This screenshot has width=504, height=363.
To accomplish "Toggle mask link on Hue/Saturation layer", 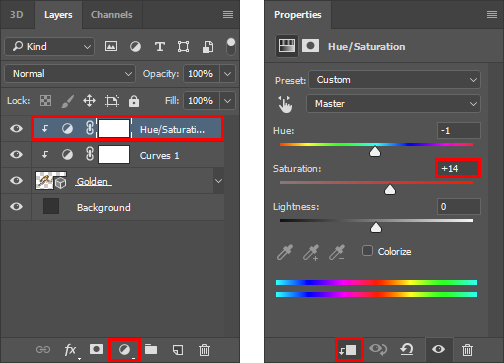I will tap(90, 128).
